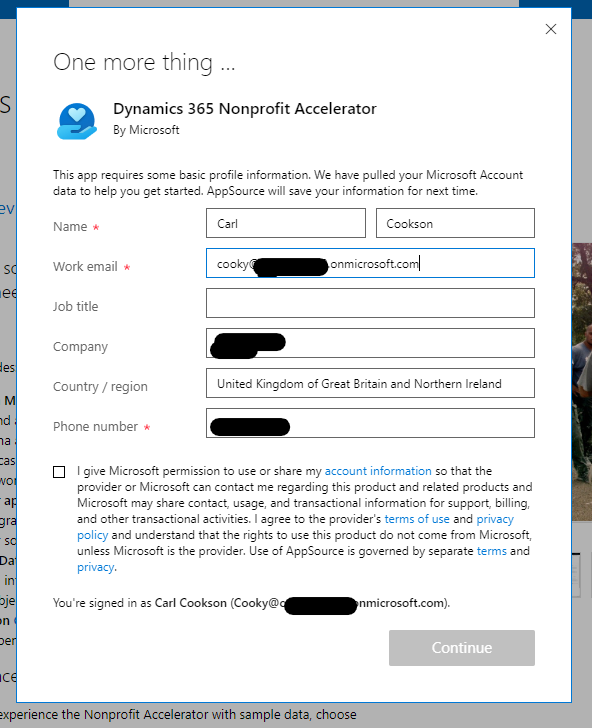
Task: Click the One more thing heading
Action: (x=144, y=62)
